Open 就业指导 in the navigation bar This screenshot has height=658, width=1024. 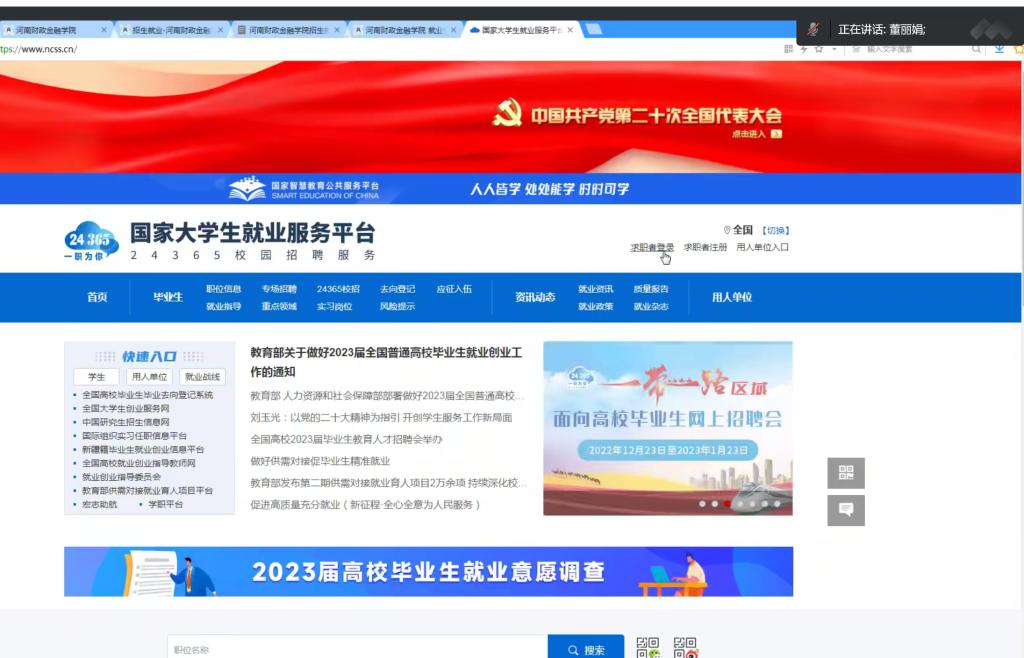click(223, 306)
